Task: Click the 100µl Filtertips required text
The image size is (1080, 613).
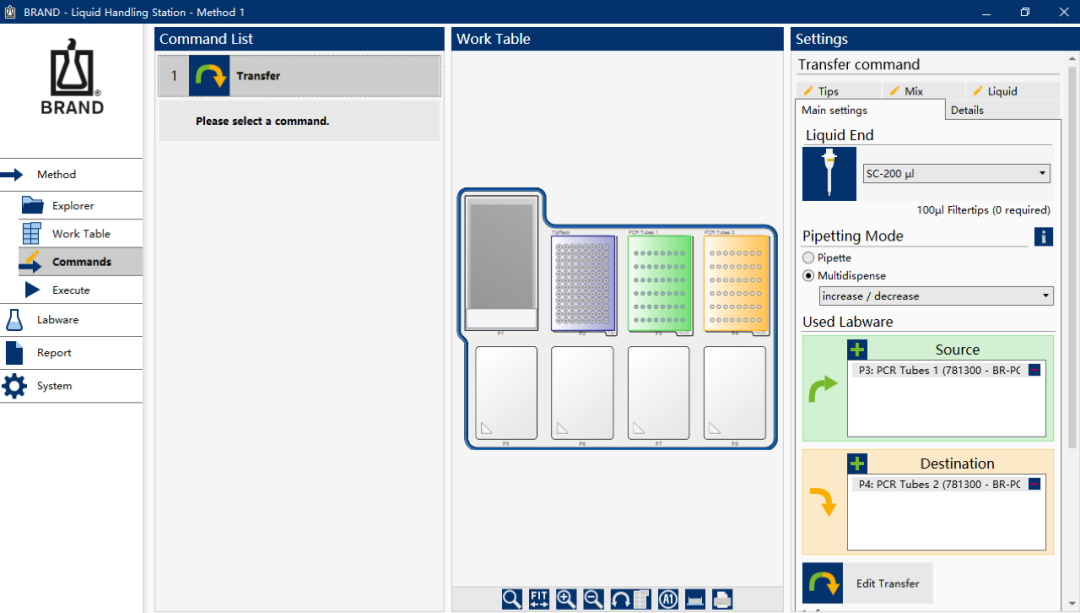Action: click(983, 210)
